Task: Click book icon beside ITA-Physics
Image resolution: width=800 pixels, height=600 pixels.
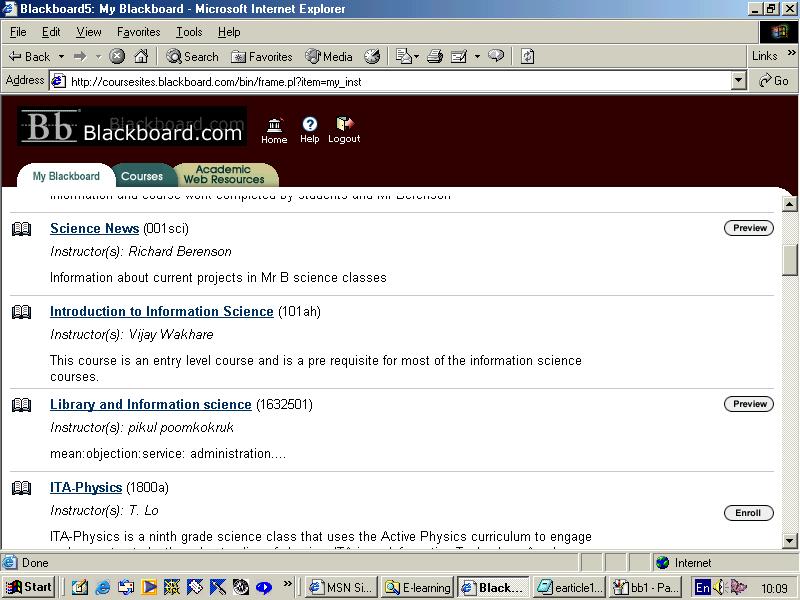Action: point(21,488)
